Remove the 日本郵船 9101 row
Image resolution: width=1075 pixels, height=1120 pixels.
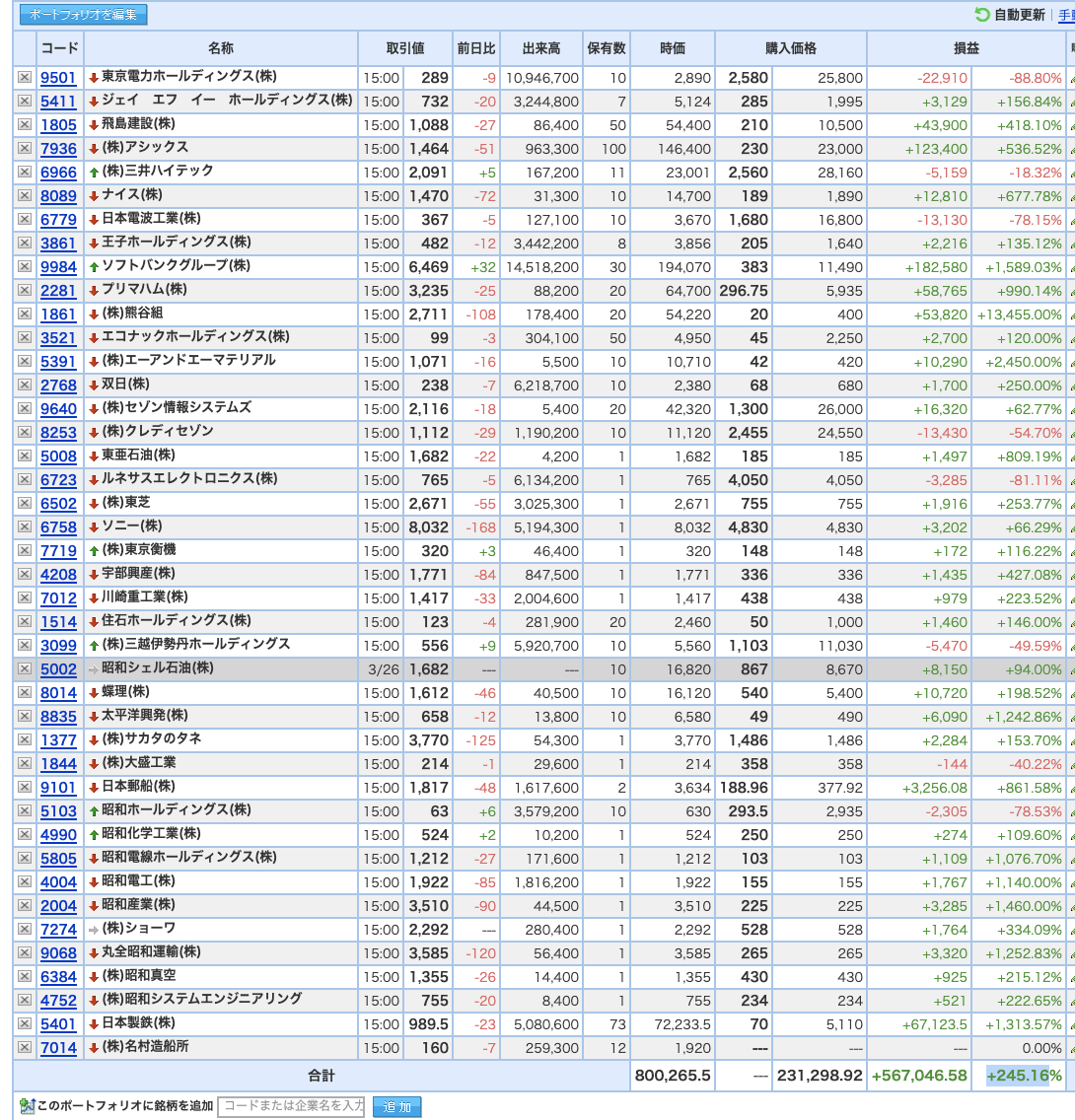(x=25, y=787)
